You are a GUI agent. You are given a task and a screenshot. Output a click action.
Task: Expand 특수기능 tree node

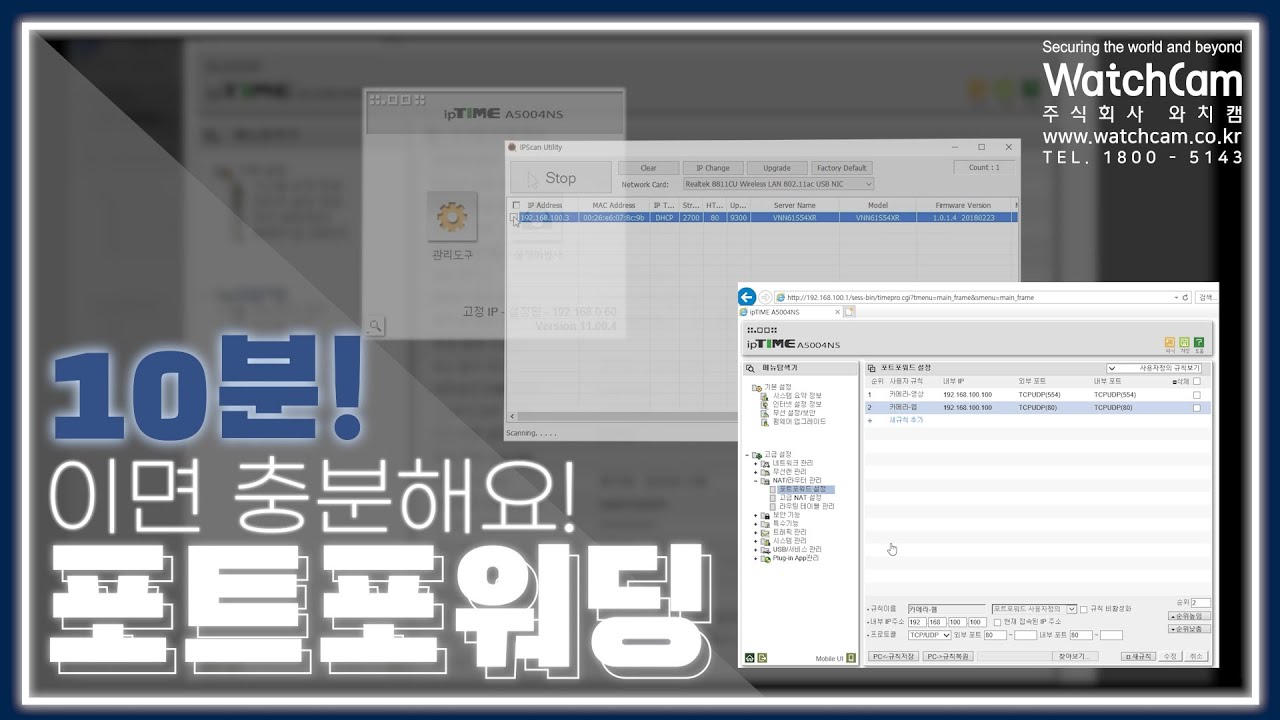click(x=755, y=523)
